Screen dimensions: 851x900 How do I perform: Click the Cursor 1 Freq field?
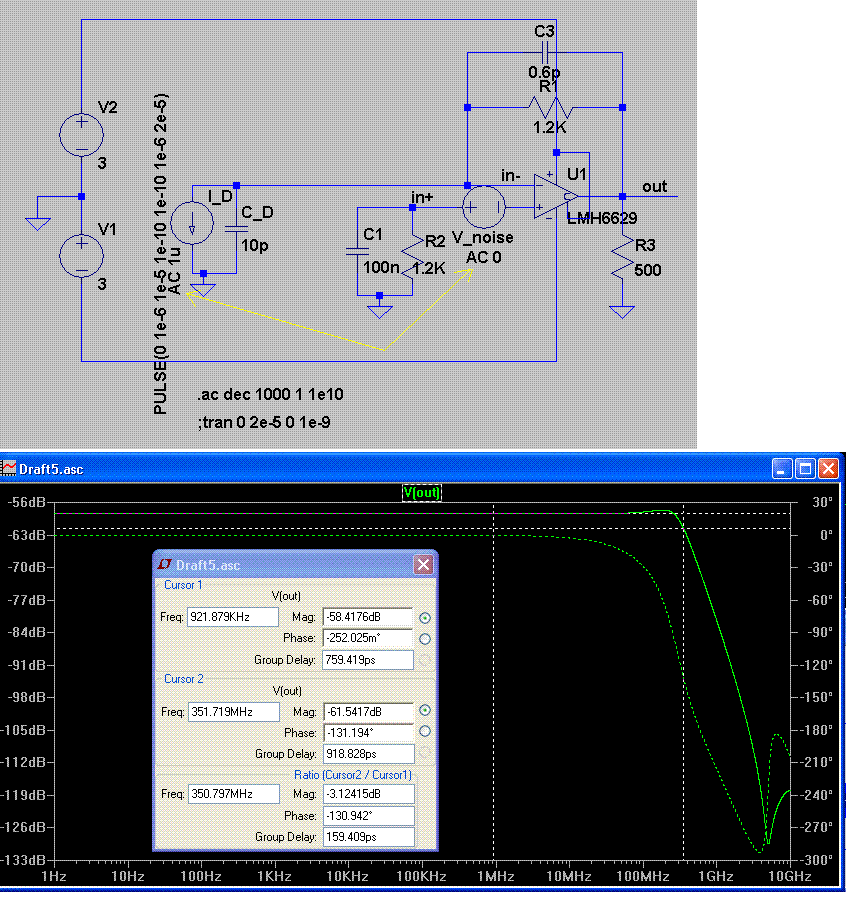tap(232, 617)
